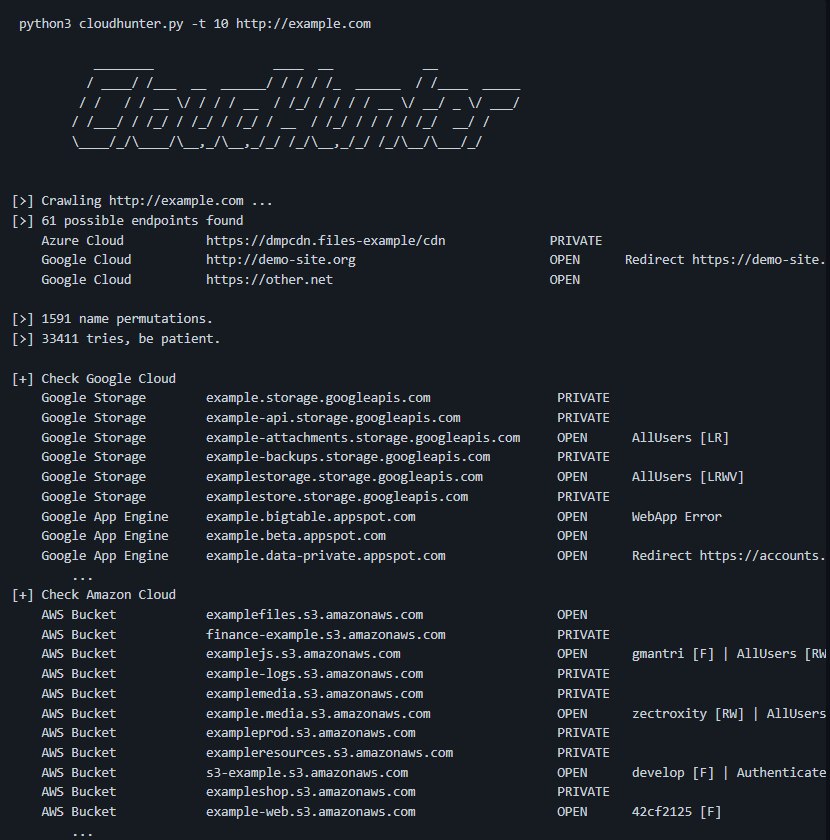Select the URL https://dmpcdn.files-example/cdn

click(x=325, y=241)
